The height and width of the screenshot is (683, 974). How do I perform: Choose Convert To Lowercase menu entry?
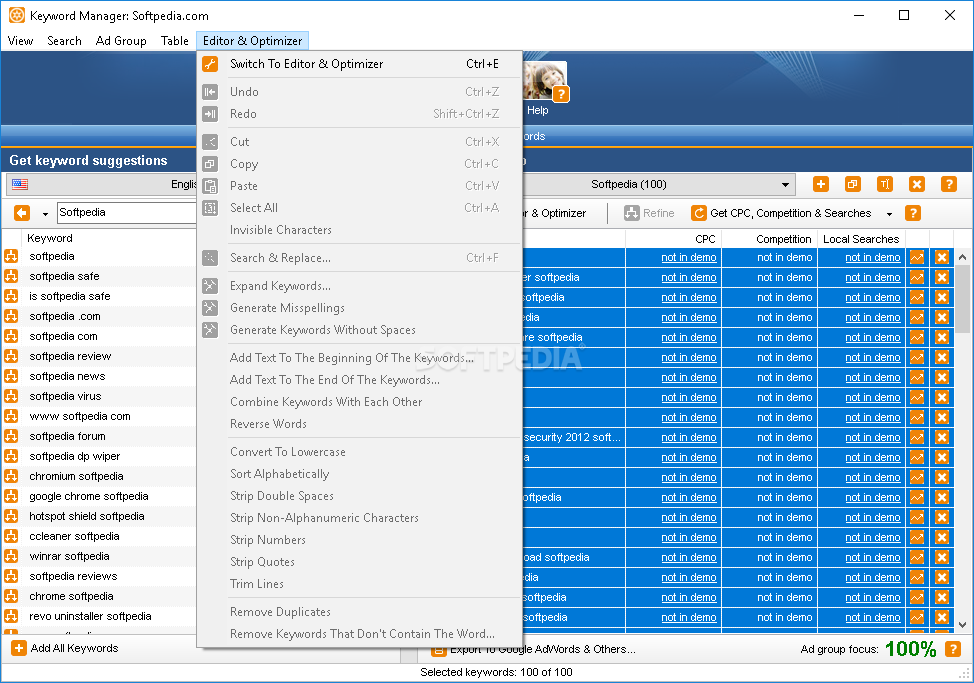pos(360,452)
